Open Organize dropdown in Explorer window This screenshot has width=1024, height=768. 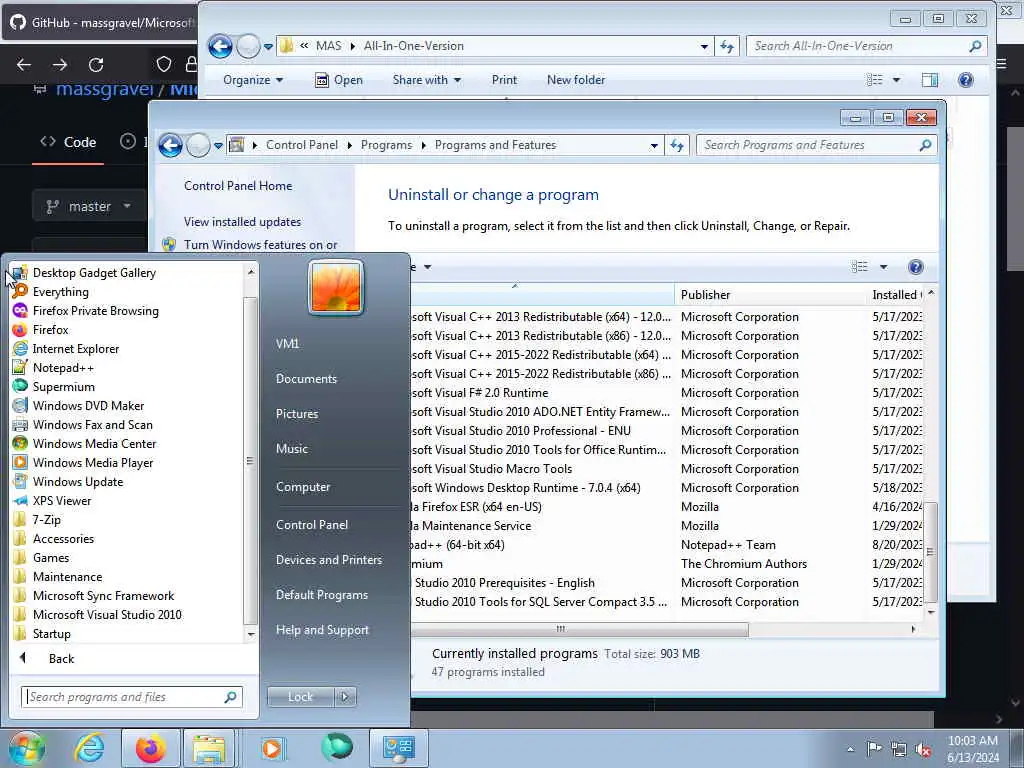pyautogui.click(x=253, y=80)
